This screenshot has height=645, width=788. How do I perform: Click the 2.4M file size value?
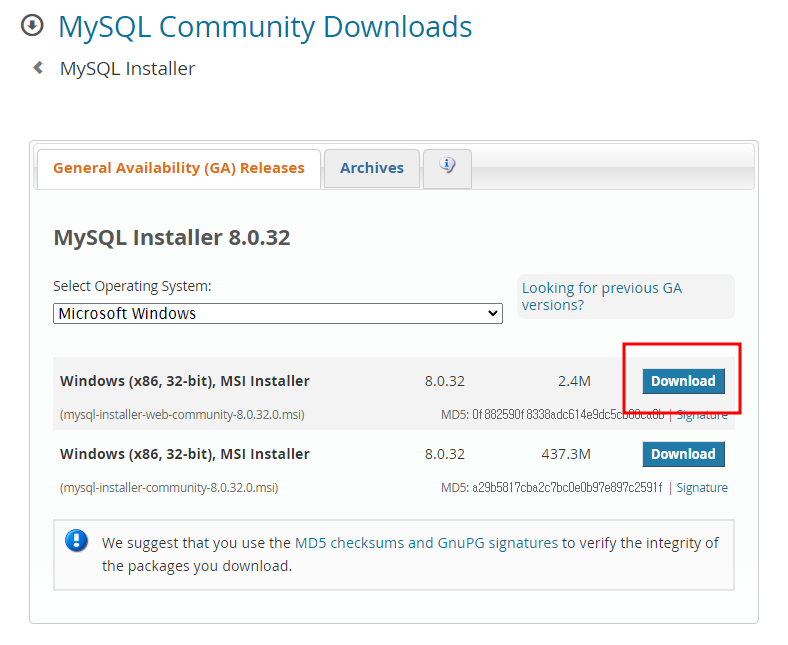click(574, 381)
